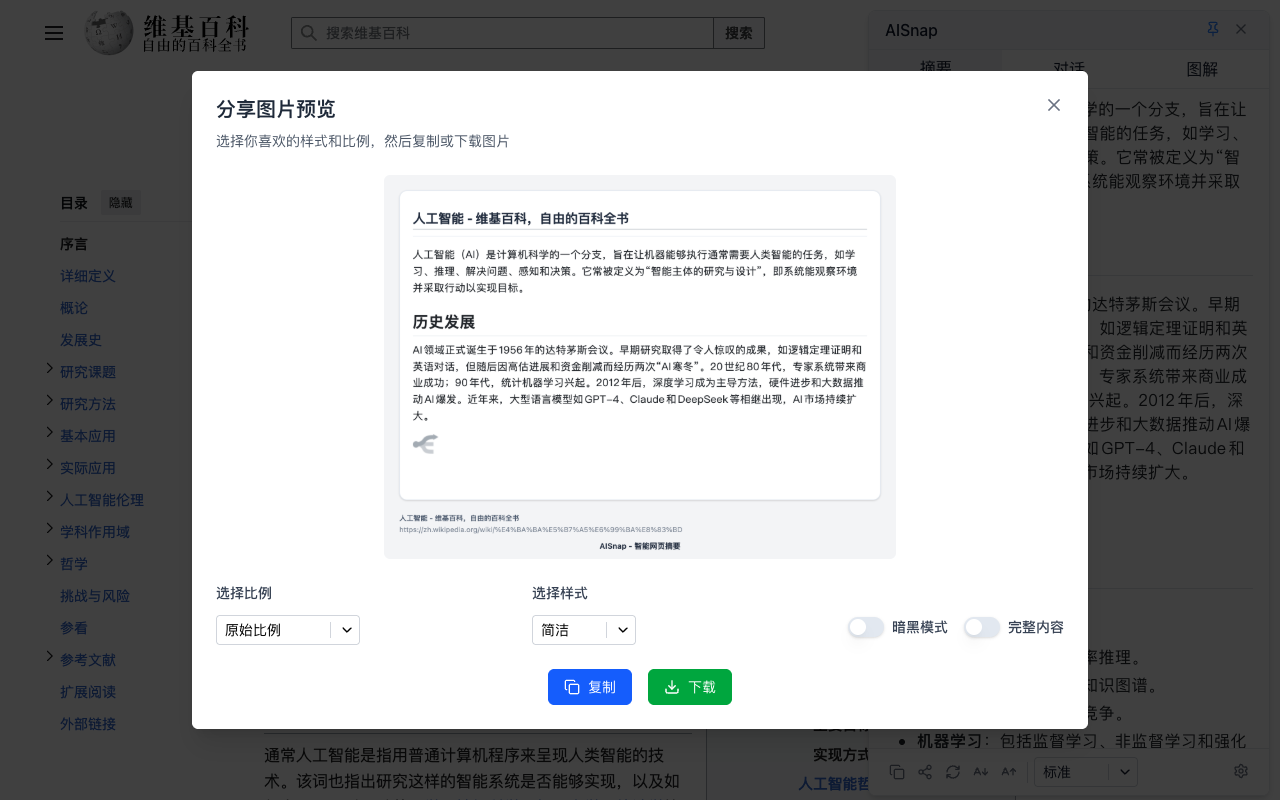Click the 隐藏 button beside 目录
The image size is (1280, 800).
click(120, 203)
